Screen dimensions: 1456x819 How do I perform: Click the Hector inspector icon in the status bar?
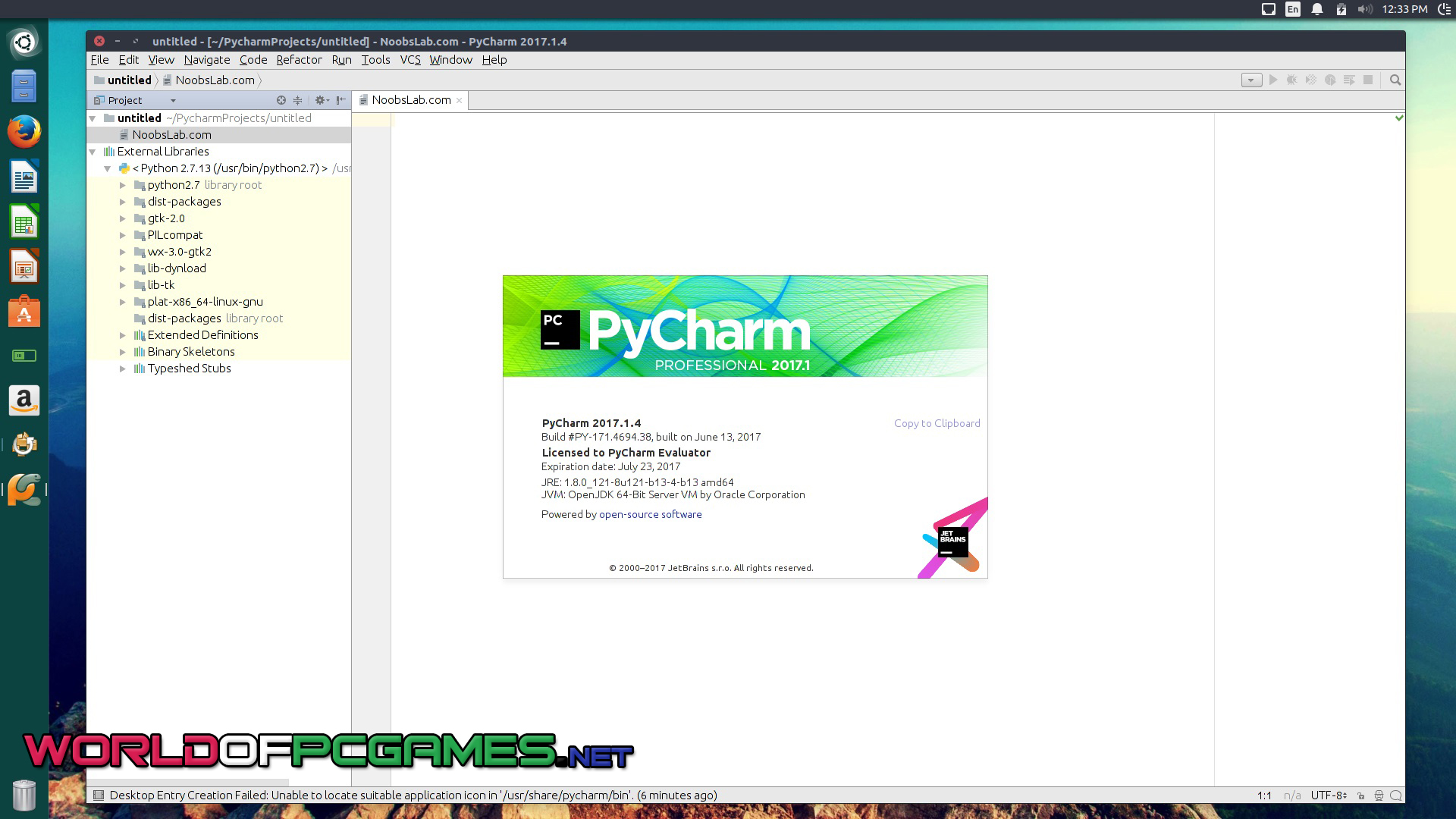[1379, 795]
